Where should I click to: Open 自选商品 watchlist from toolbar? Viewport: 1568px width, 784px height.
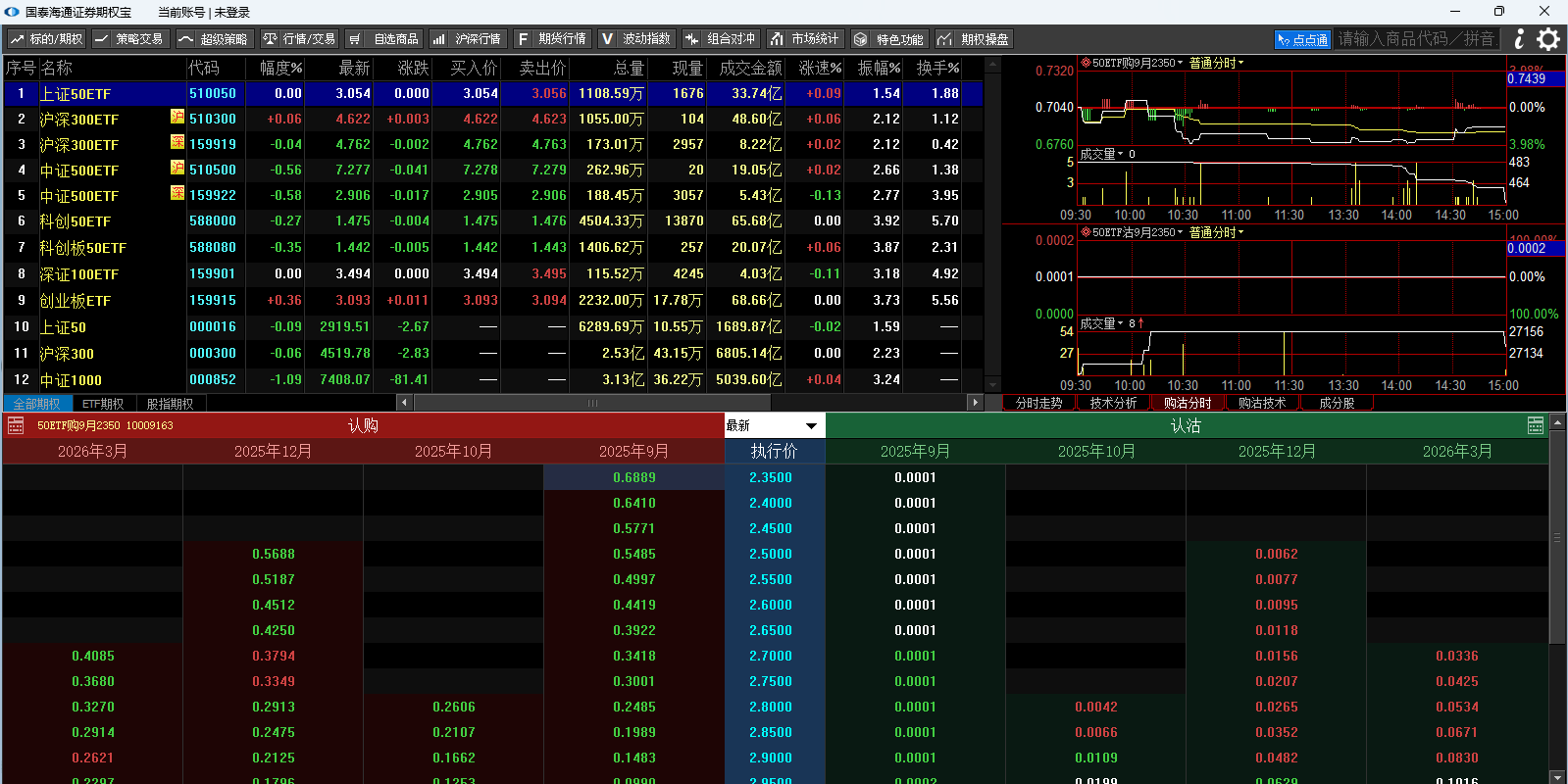pos(384,39)
